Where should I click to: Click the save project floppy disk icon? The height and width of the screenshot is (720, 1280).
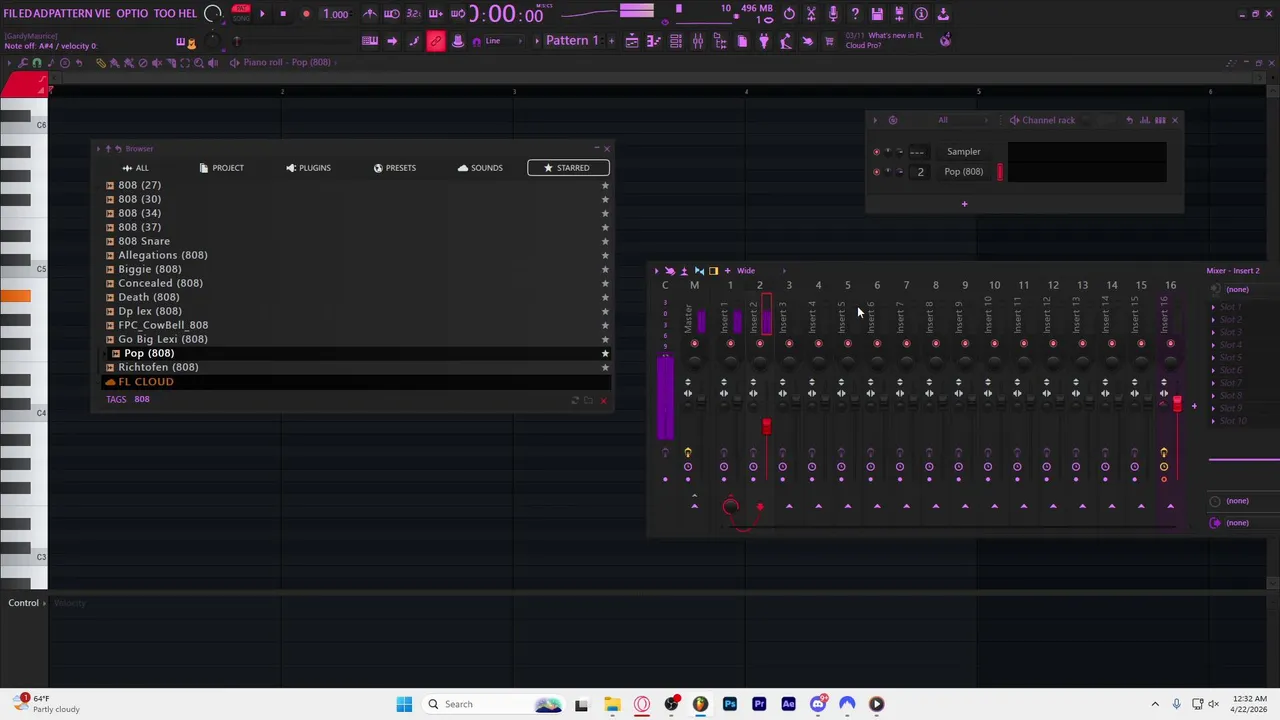coord(877,14)
